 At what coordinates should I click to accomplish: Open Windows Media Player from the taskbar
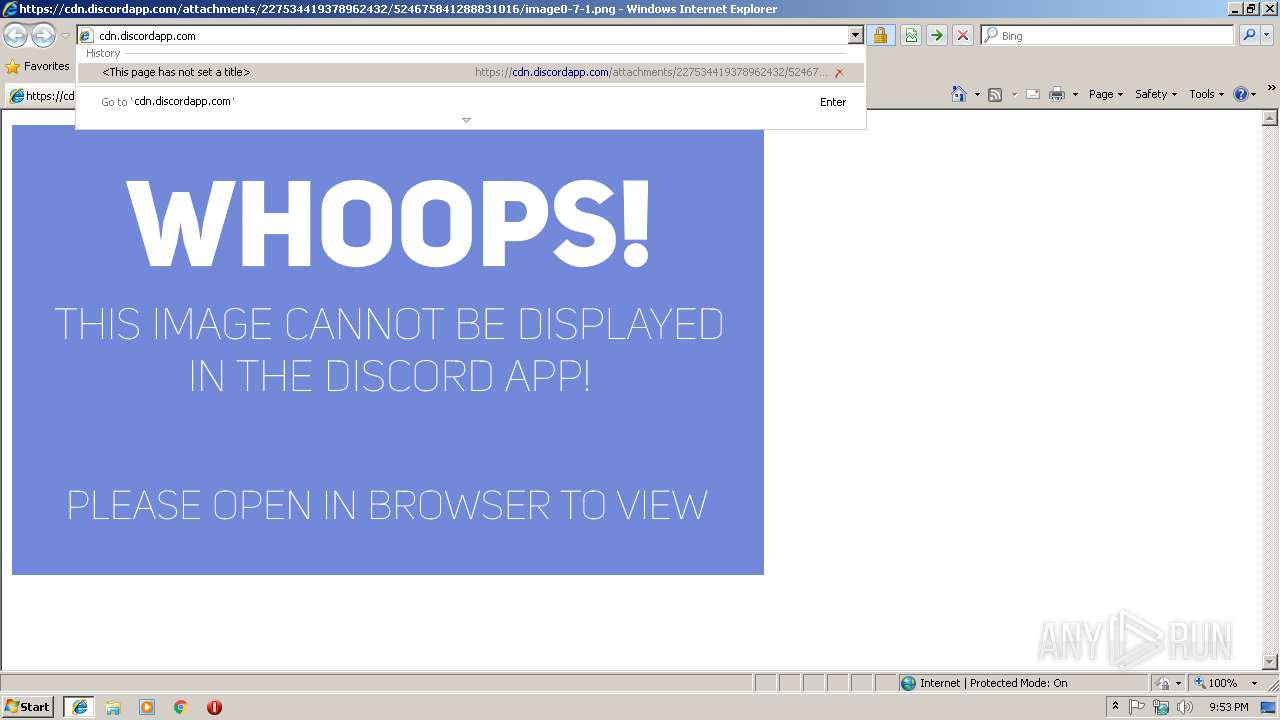[147, 707]
